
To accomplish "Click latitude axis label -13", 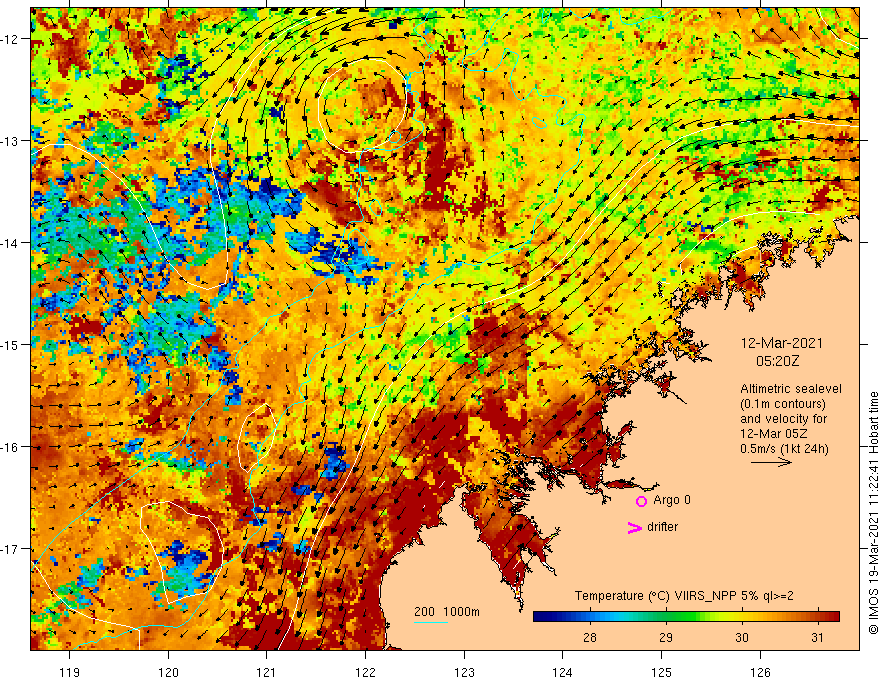I will click(11, 141).
